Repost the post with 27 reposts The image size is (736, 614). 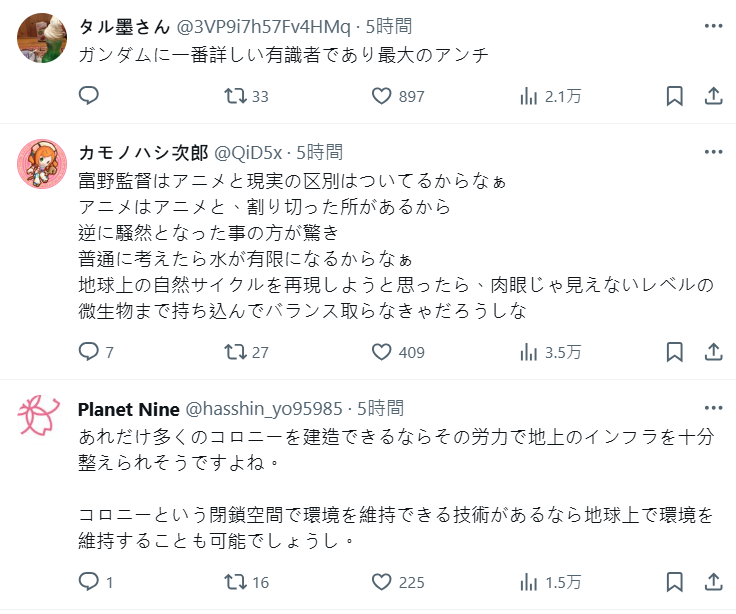click(235, 352)
